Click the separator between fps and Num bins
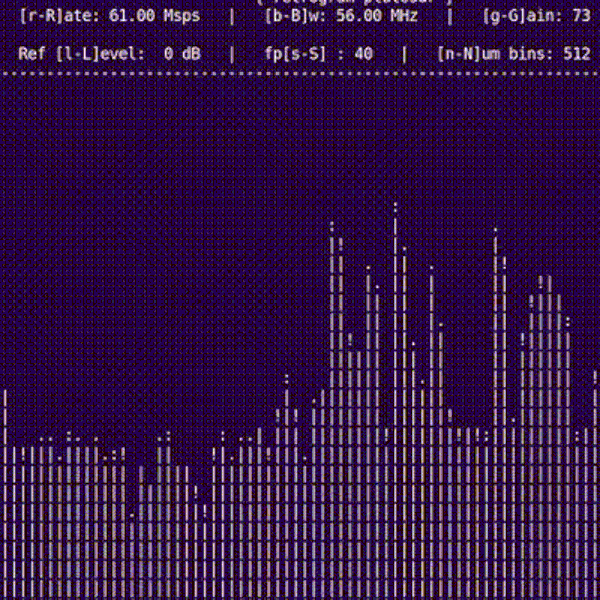Image resolution: width=600 pixels, height=600 pixels. tap(405, 53)
